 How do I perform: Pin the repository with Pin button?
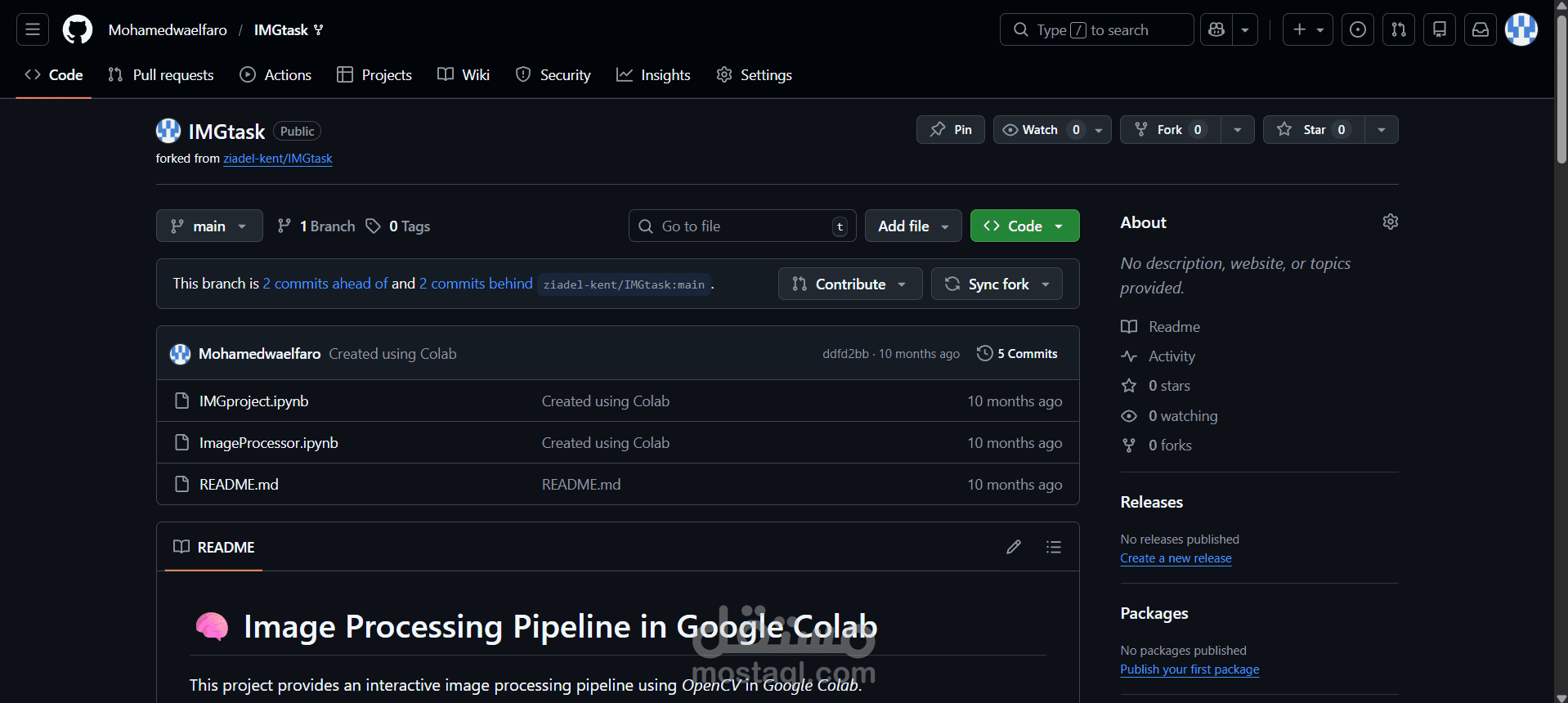click(x=951, y=130)
